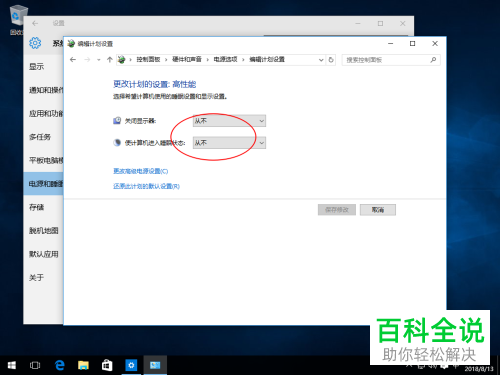Viewport: 500px width, 375px height.
Task: Click the forward arrow in the control panel toolbar
Action: 87,60
